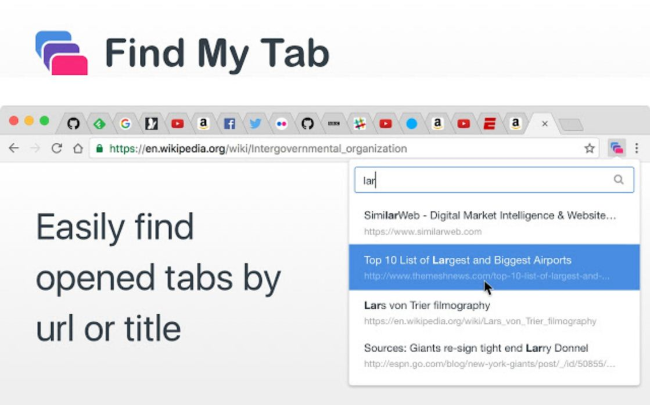The width and height of the screenshot is (650, 405).
Task: Open the Chrome three-dot menu
Action: (x=637, y=148)
